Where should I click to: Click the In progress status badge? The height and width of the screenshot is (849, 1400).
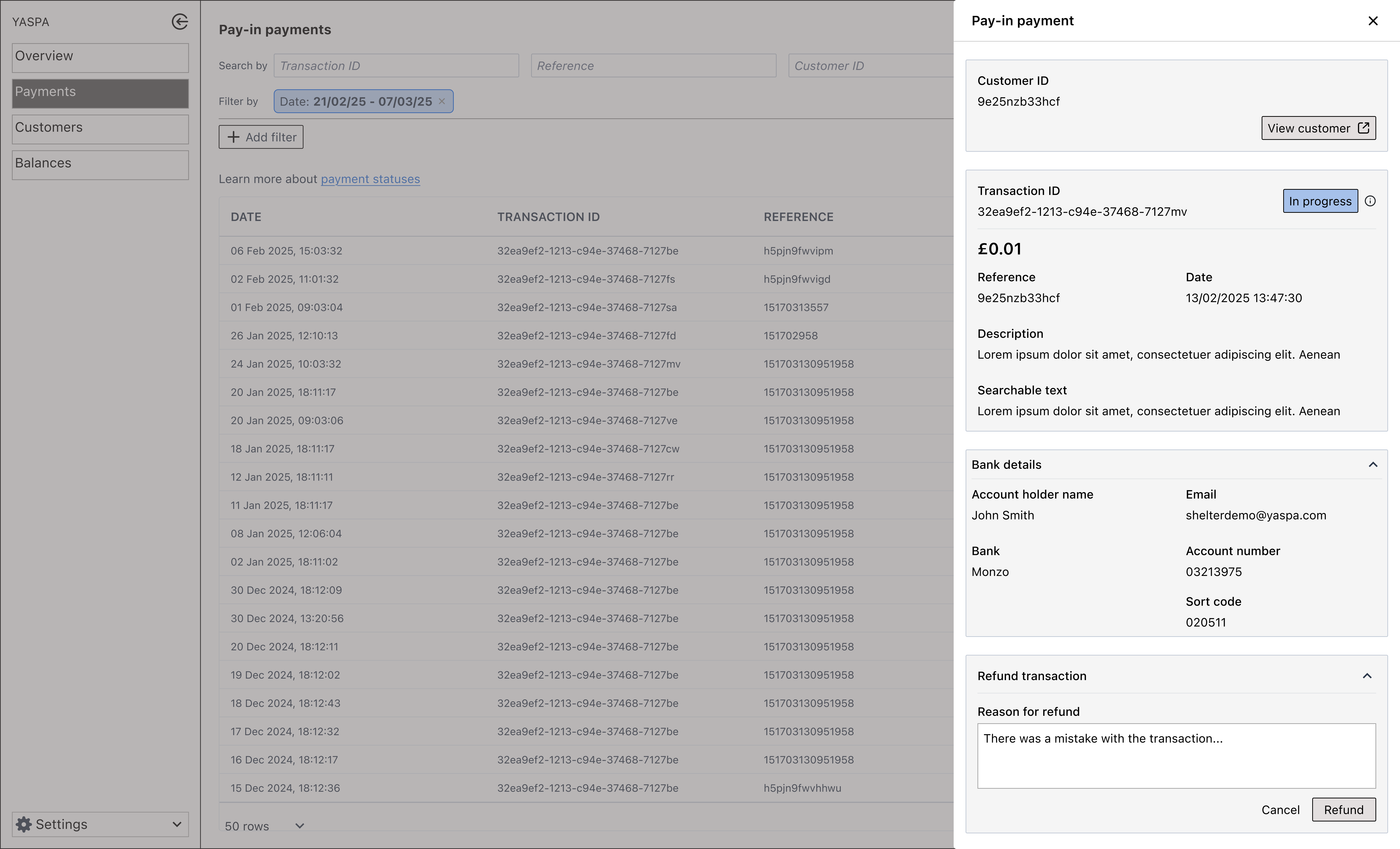click(1320, 201)
